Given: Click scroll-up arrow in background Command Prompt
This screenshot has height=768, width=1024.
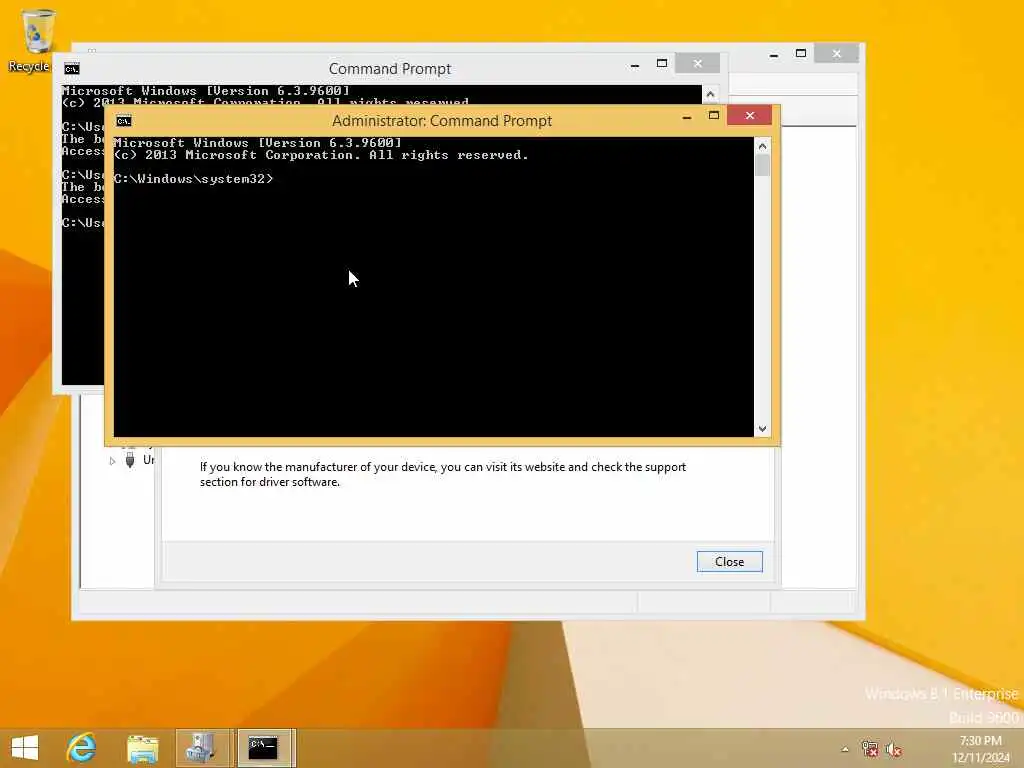Looking at the screenshot, I should 710,95.
